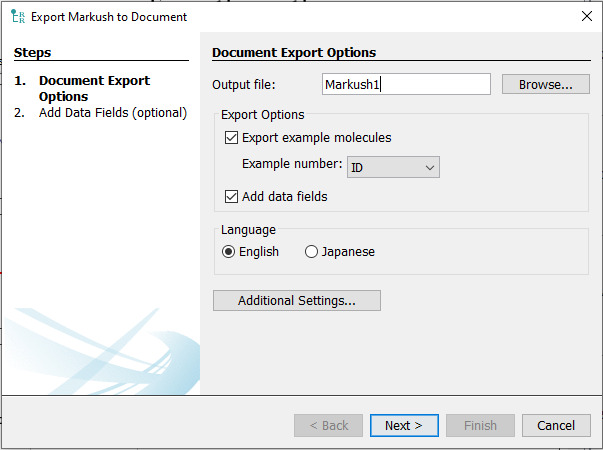
Task: Click the application icon in the title bar
Action: pyautogui.click(x=17, y=17)
